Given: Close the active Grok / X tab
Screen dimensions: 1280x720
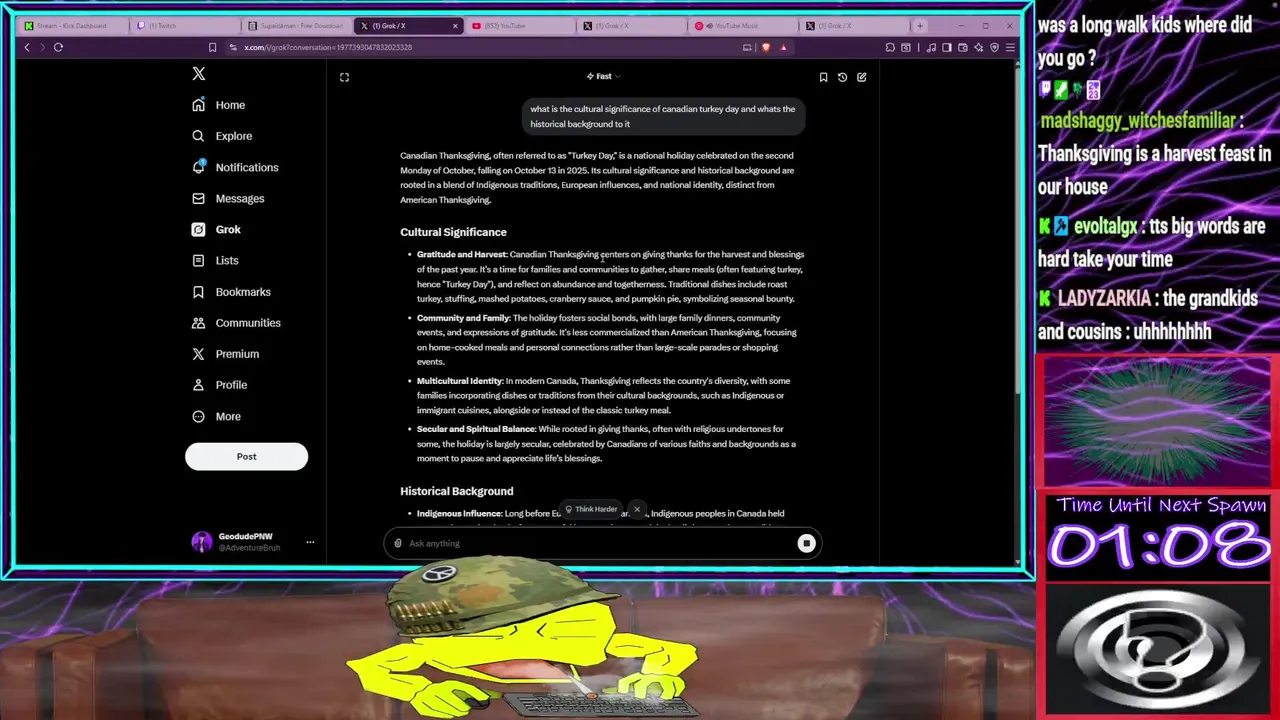Looking at the screenshot, I should click(x=455, y=26).
